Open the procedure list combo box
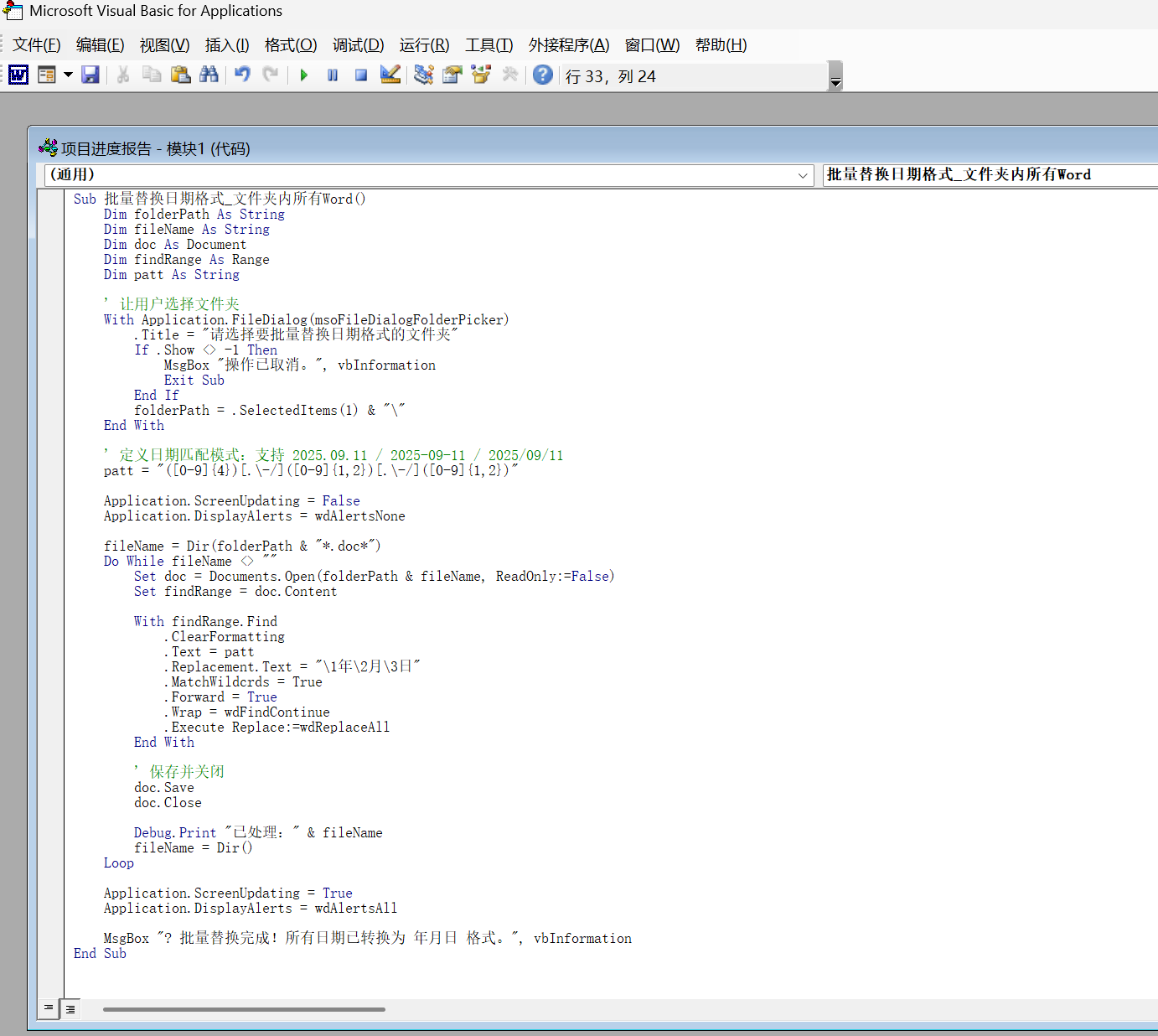 [x=989, y=175]
